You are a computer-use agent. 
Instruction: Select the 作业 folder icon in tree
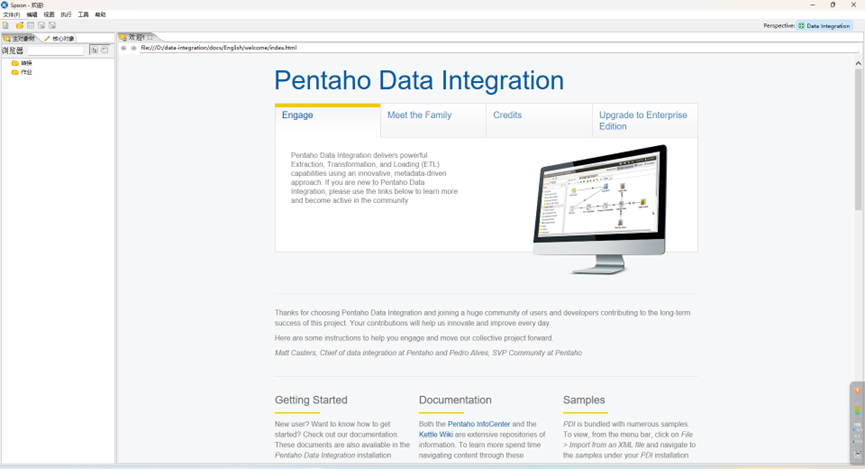coord(15,72)
